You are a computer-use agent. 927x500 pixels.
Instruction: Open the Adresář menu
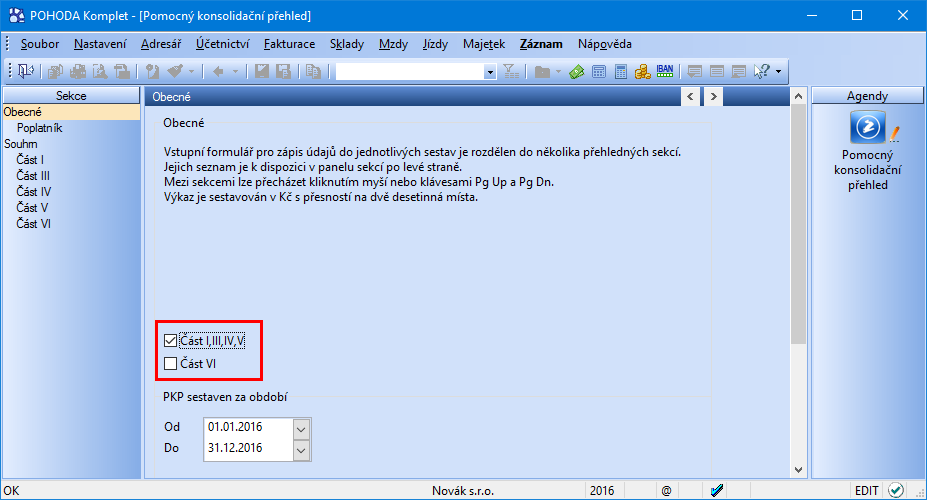click(x=161, y=44)
